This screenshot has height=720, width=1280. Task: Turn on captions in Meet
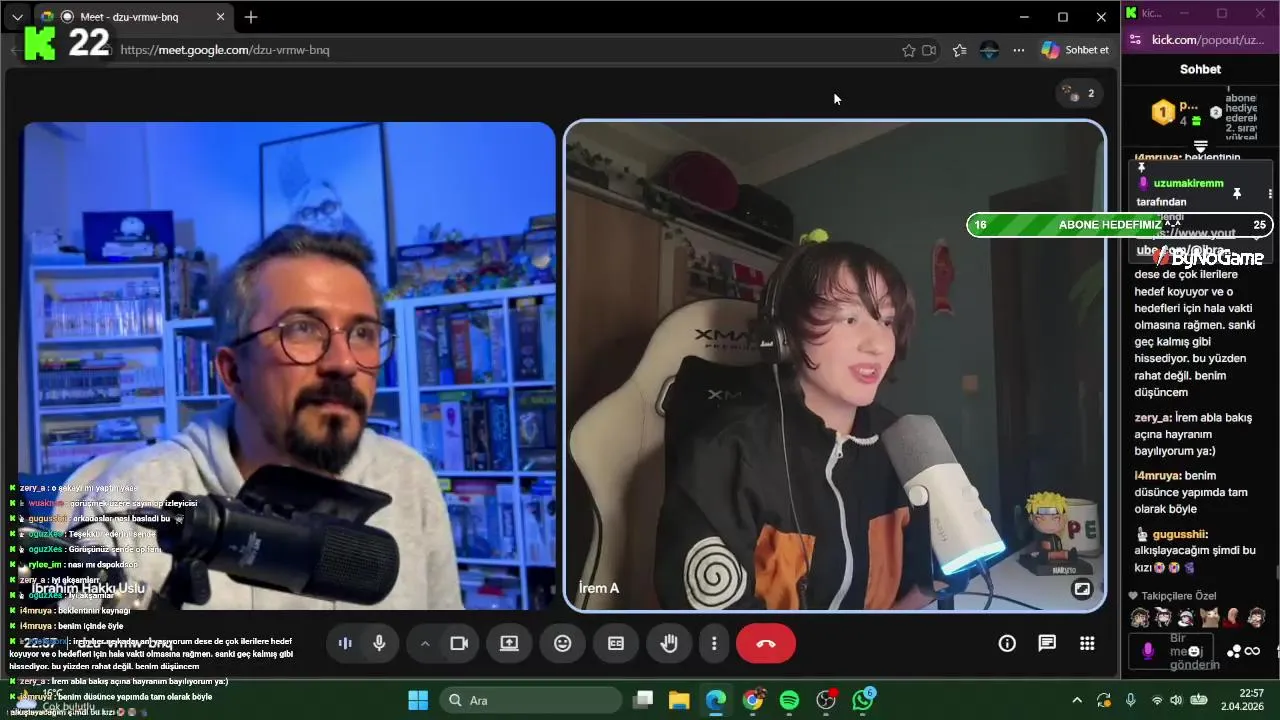(616, 643)
